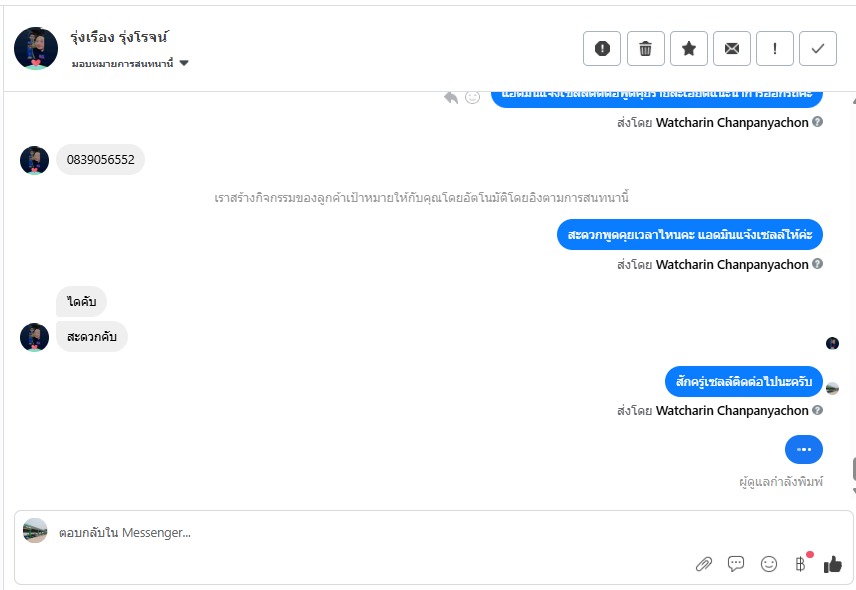Image resolution: width=856 pixels, height=590 pixels.
Task: Open the emoji picker smiley icon
Action: coord(768,564)
